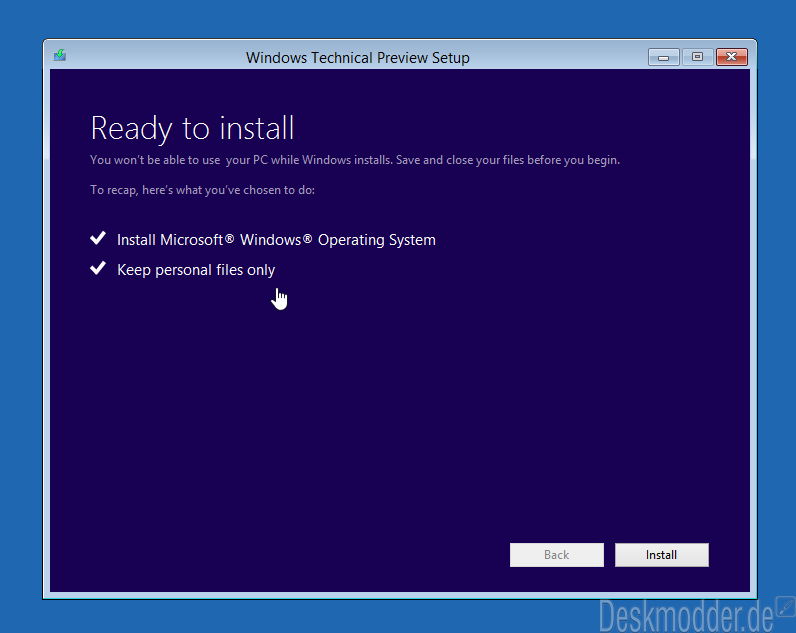Viewport: 796px width, 633px height.
Task: Click checkmark beside Install Microsoft Windows
Action: tap(98, 238)
